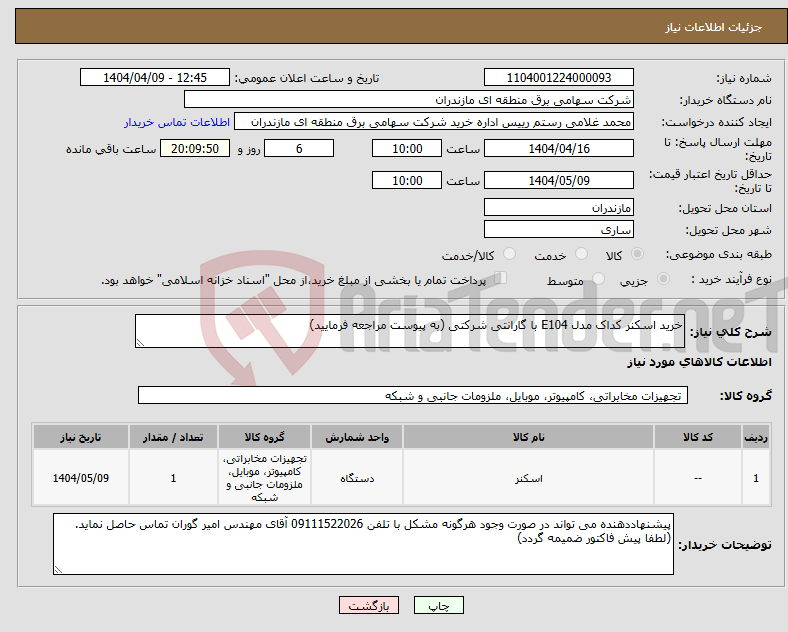Click the تعداد / مقدار column header
Image resolution: width=788 pixels, height=632 pixels.
(x=173, y=437)
